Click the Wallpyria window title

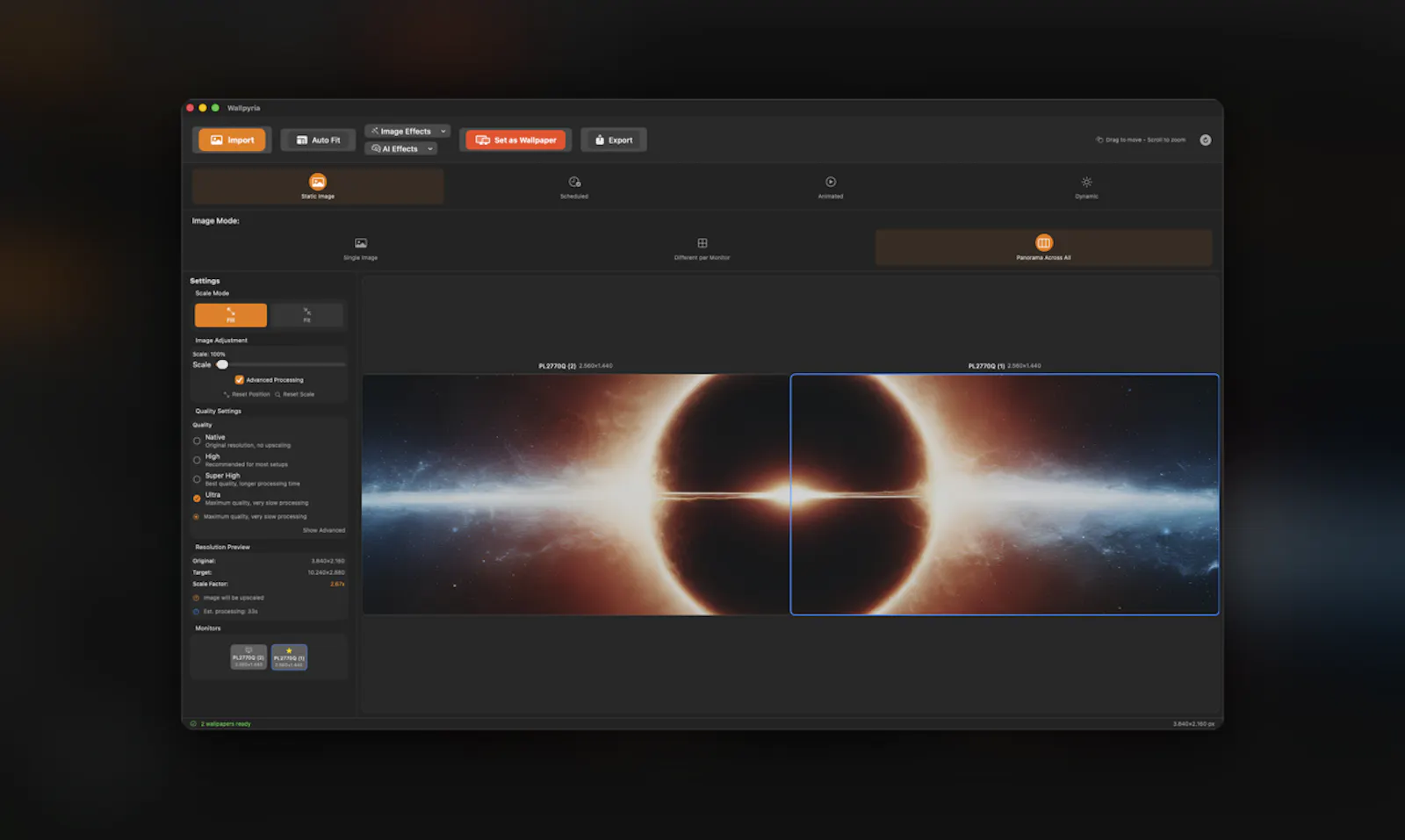click(x=243, y=108)
